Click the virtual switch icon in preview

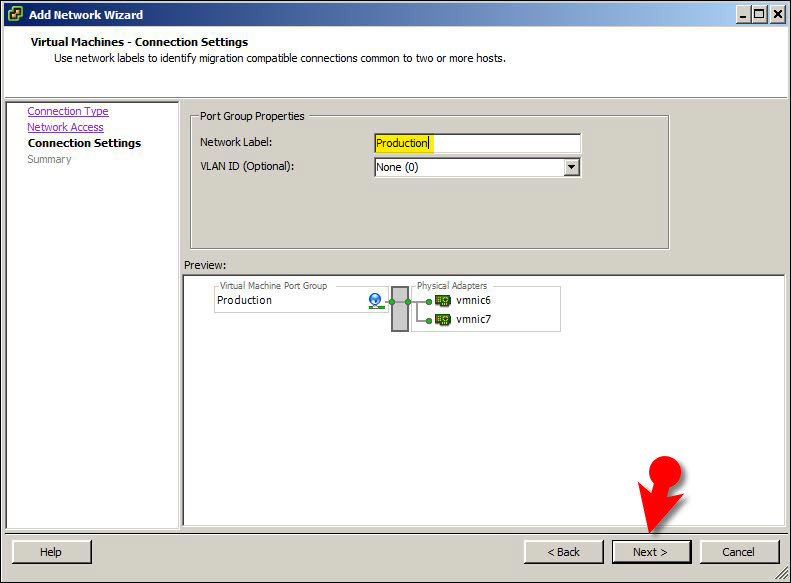click(400, 309)
